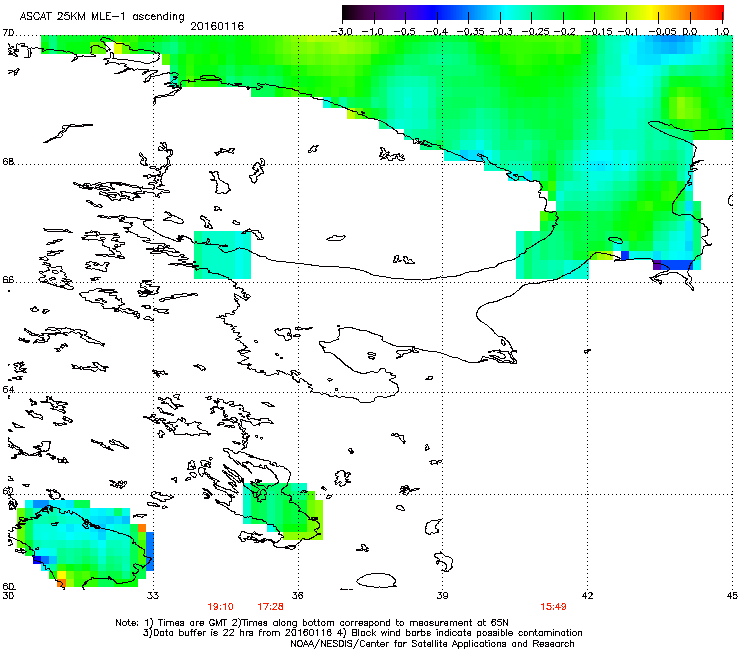This screenshot has width=740, height=650.
Task: Click the -0.25 color scale label
Action: (535, 32)
